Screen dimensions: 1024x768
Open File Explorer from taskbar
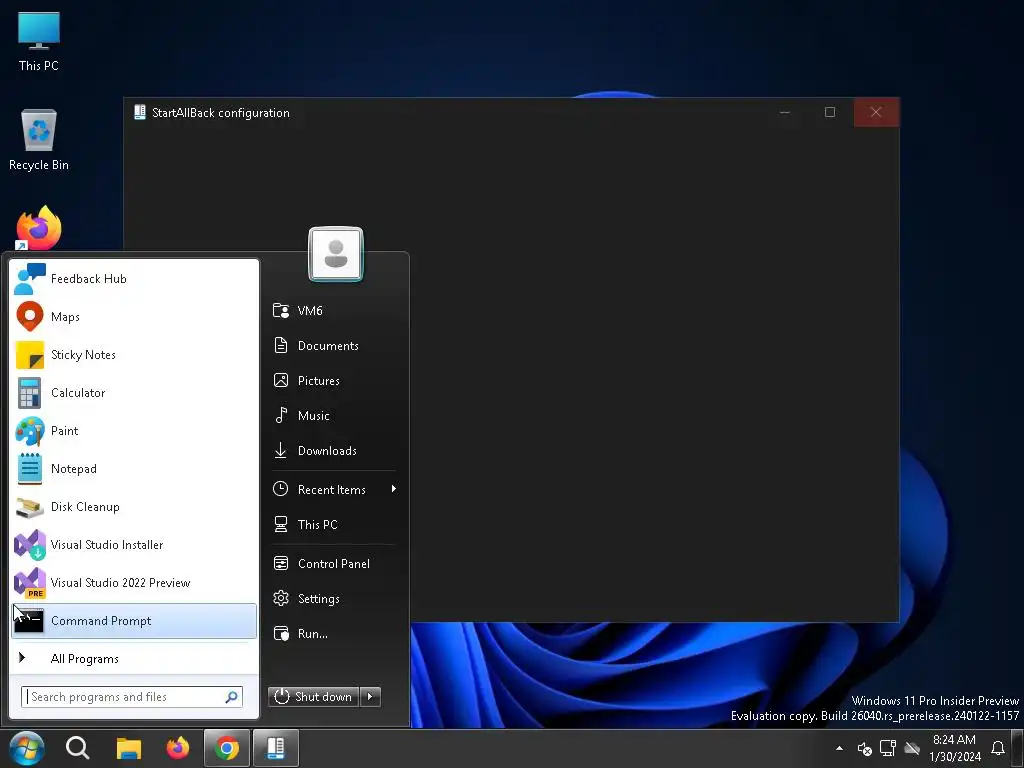coord(129,748)
